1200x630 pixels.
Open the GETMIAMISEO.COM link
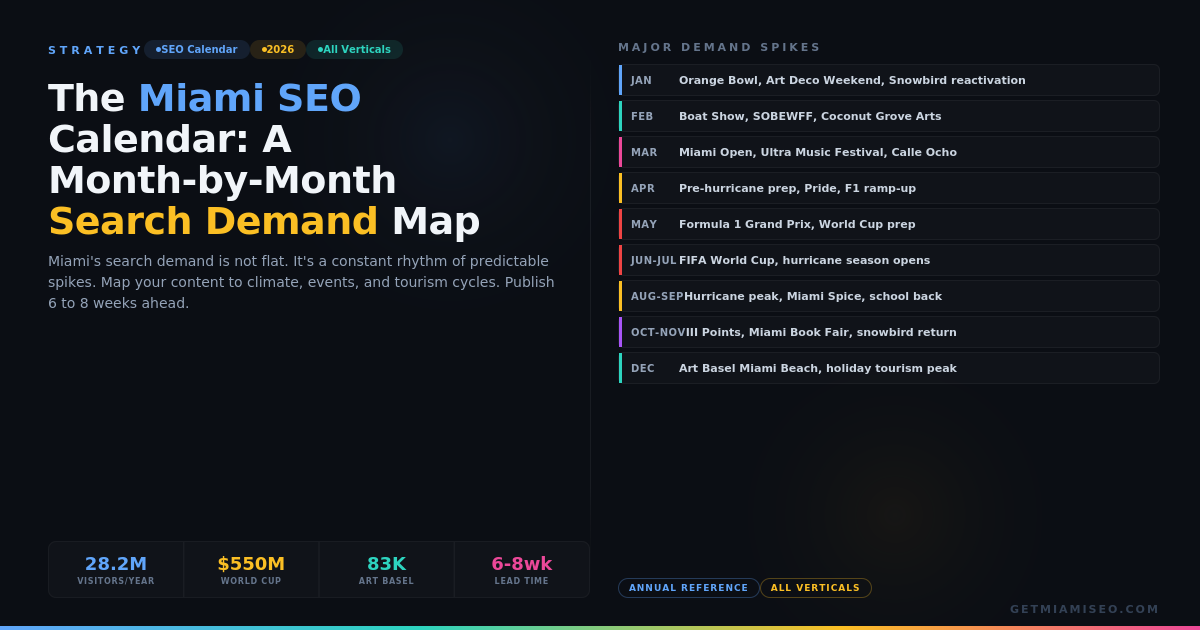1083,608
